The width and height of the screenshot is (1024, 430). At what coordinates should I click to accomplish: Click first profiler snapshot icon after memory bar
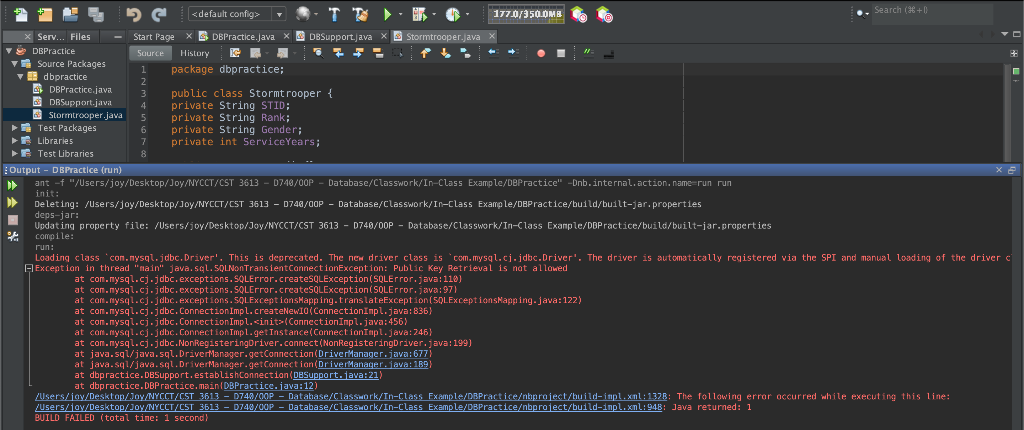(x=578, y=14)
